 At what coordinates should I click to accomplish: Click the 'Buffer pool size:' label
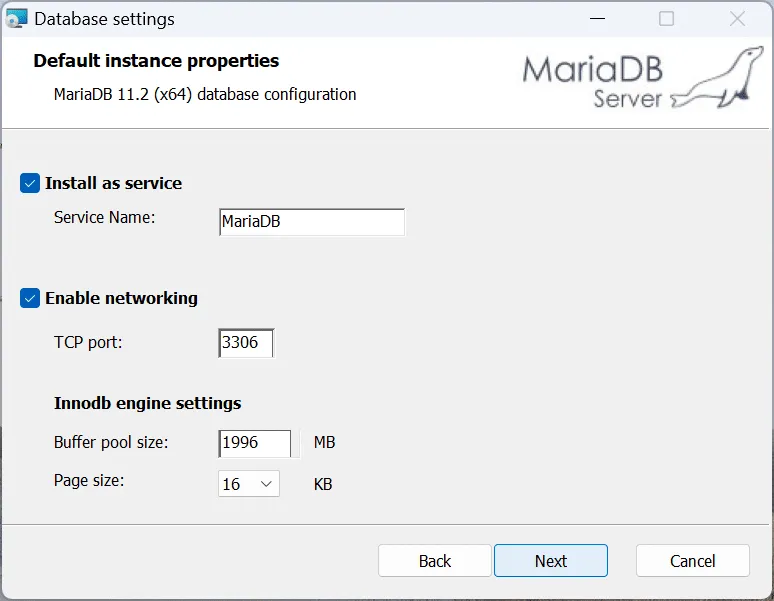[111, 442]
